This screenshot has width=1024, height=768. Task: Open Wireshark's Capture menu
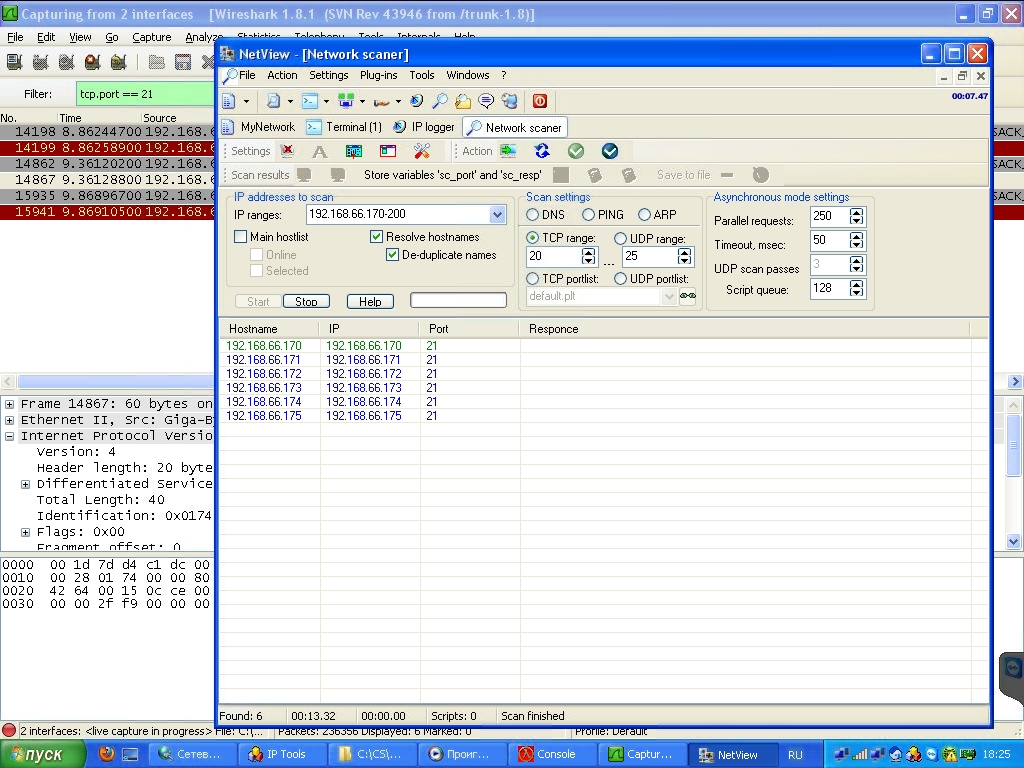(x=152, y=37)
